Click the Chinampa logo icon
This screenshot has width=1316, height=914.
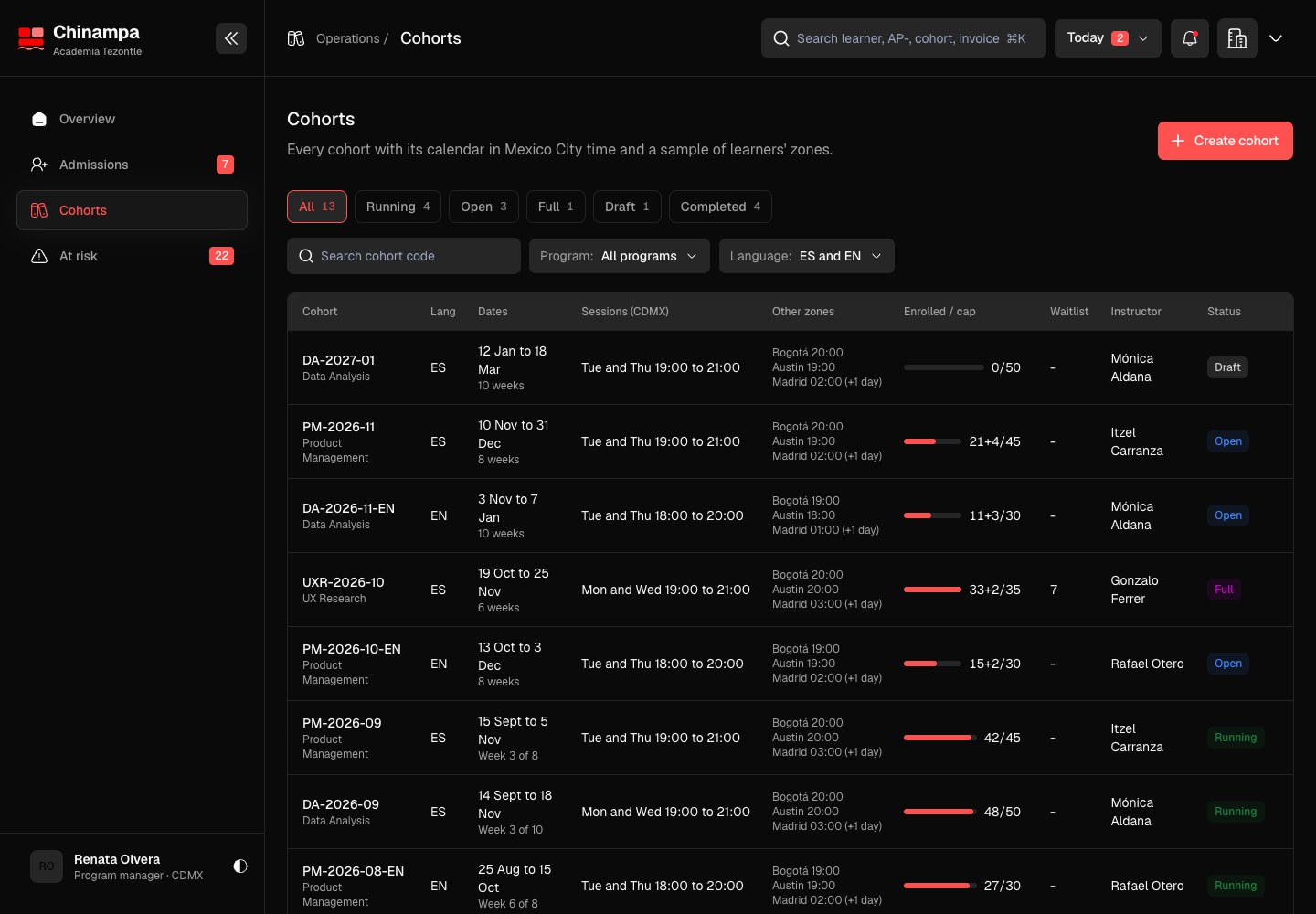tap(31, 38)
